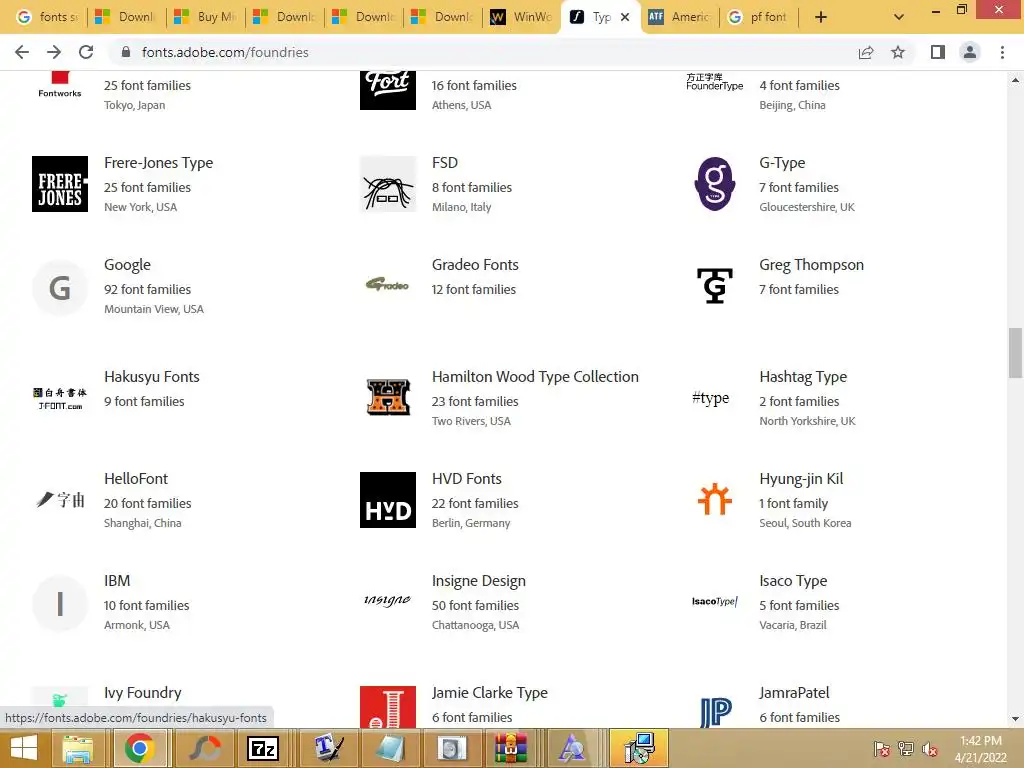Screen dimensions: 1024x768
Task: Go back with the back arrow
Action: click(x=22, y=52)
